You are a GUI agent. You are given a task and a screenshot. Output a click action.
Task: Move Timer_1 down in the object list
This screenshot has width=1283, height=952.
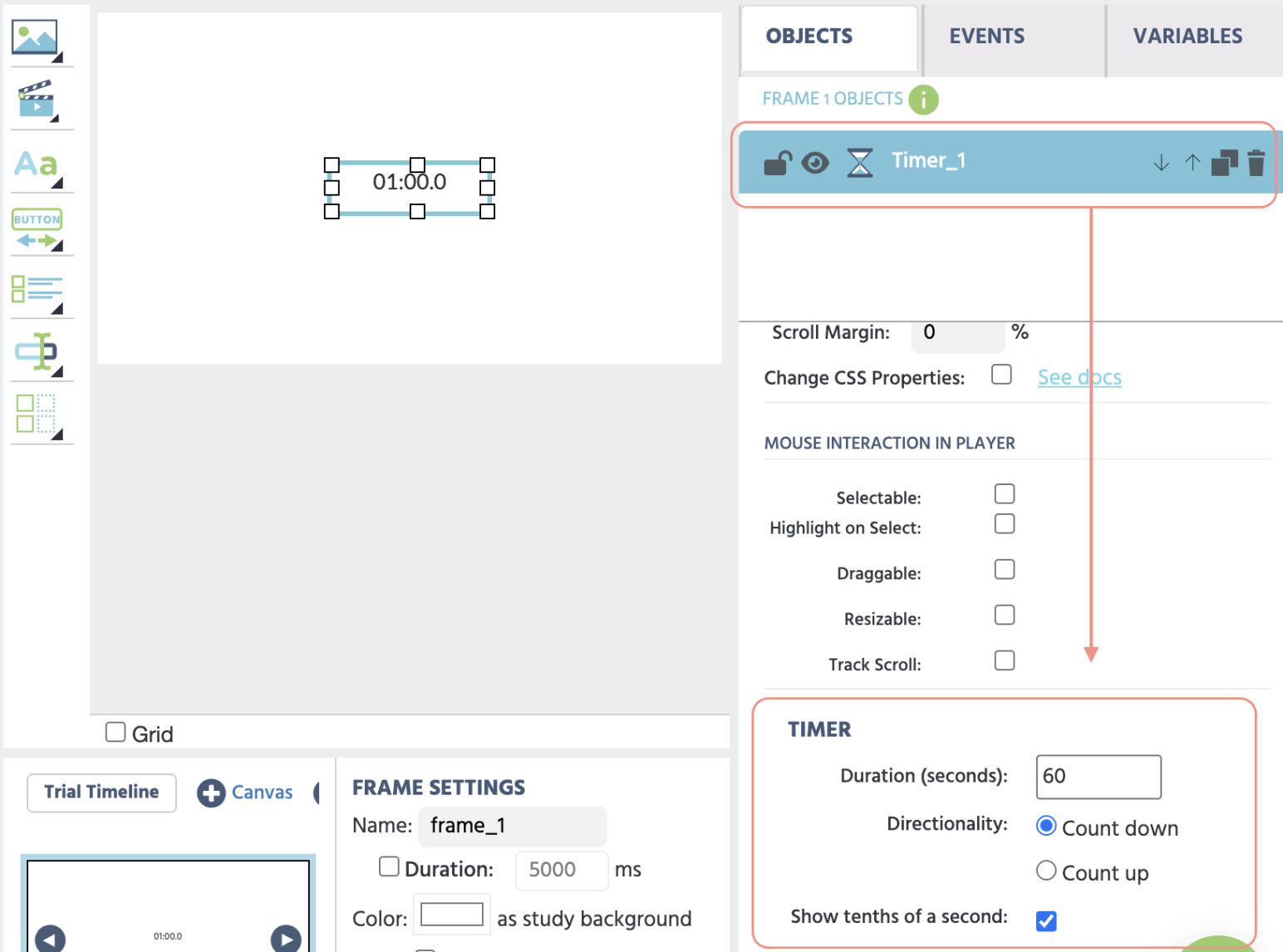(1161, 163)
